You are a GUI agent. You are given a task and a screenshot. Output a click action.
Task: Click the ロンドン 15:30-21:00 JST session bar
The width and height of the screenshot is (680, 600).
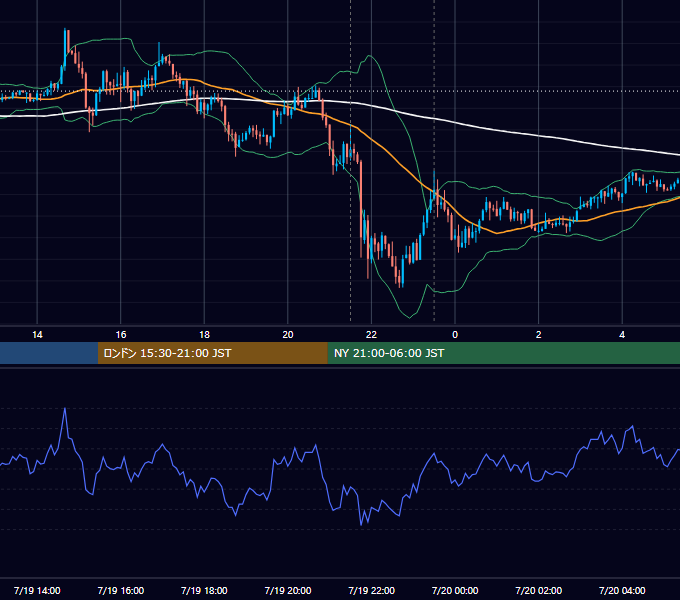point(212,353)
